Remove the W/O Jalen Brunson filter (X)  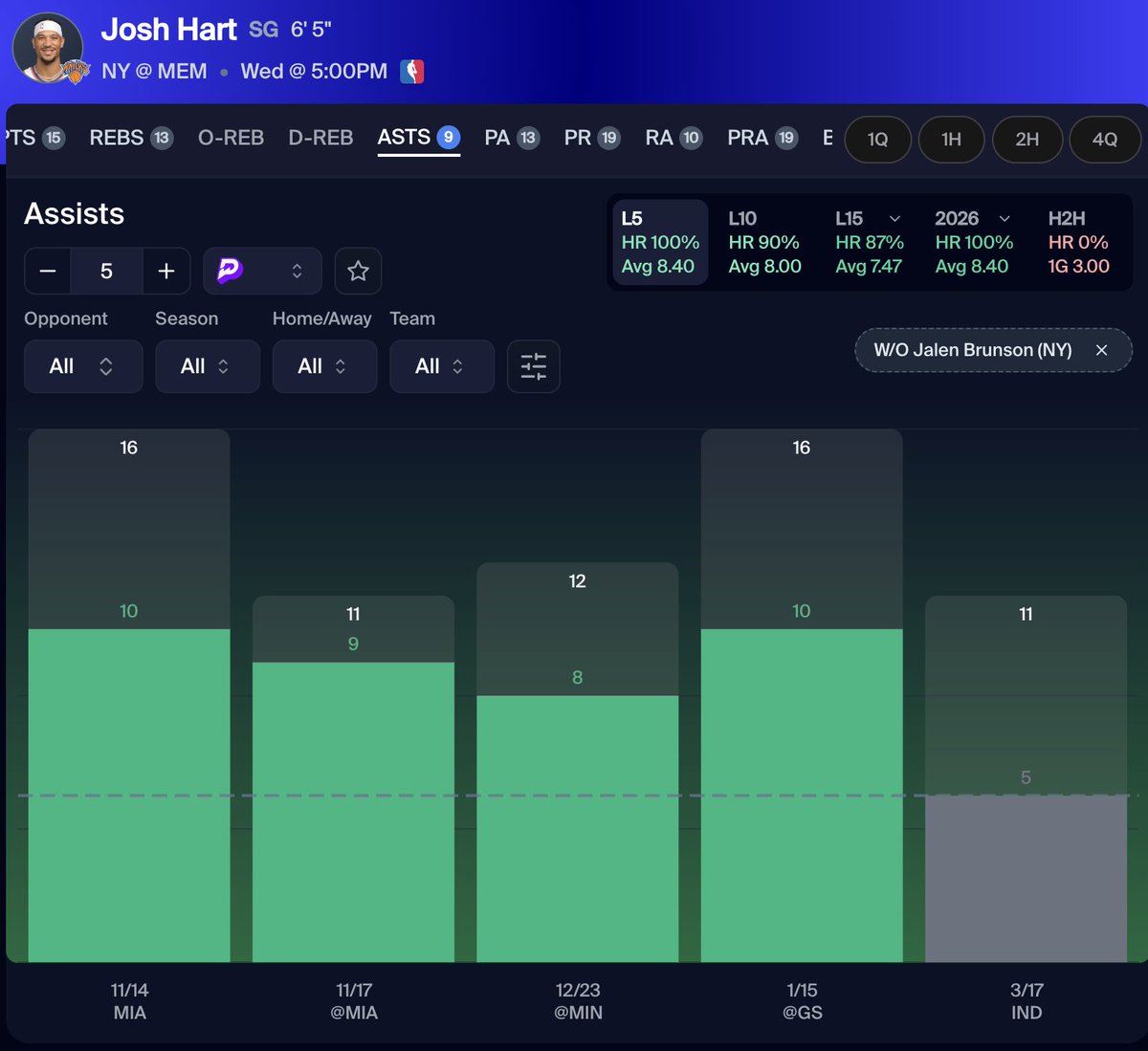(1101, 350)
